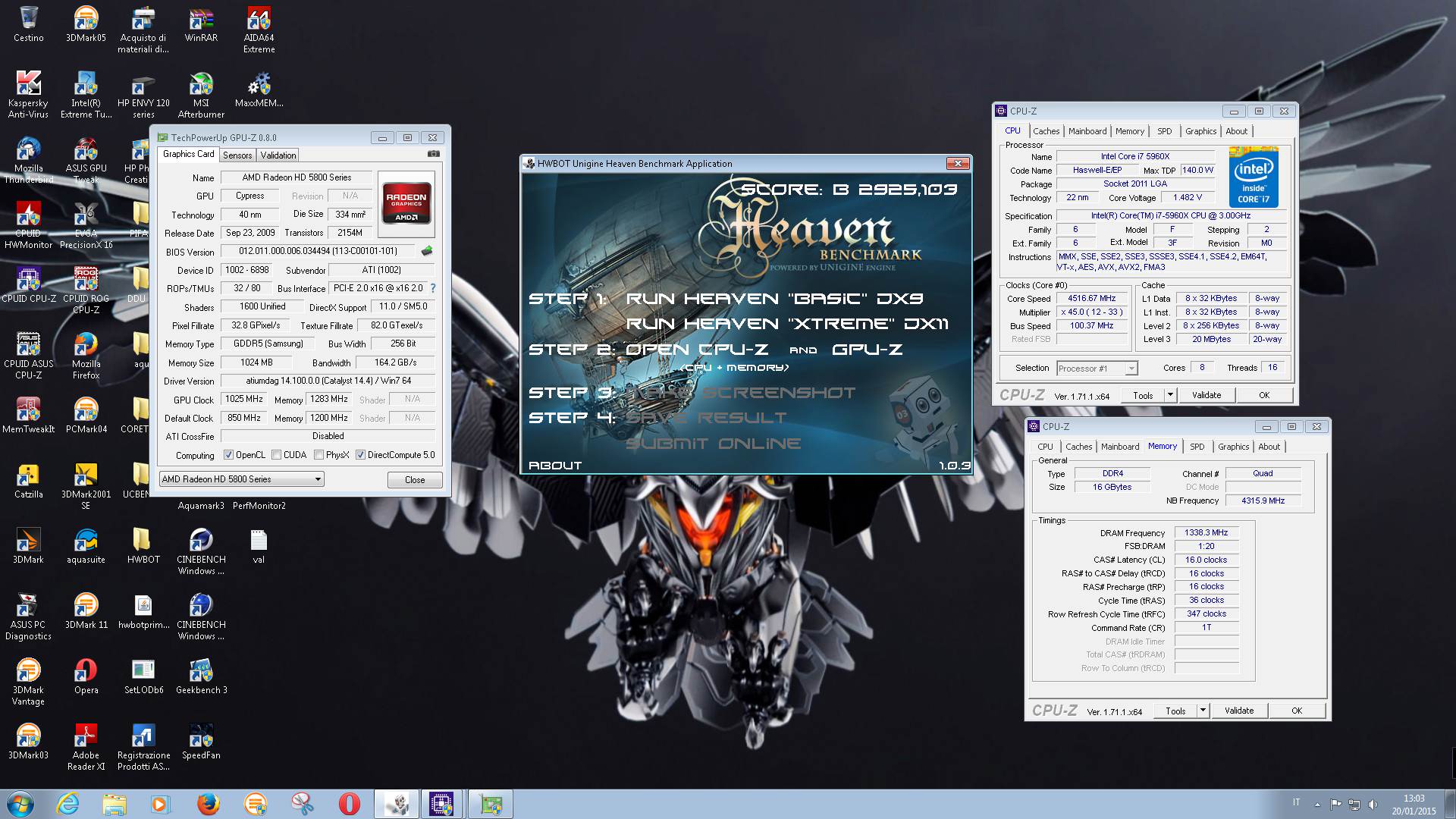Open Caches tab in upper CPU-Z window

[1046, 131]
